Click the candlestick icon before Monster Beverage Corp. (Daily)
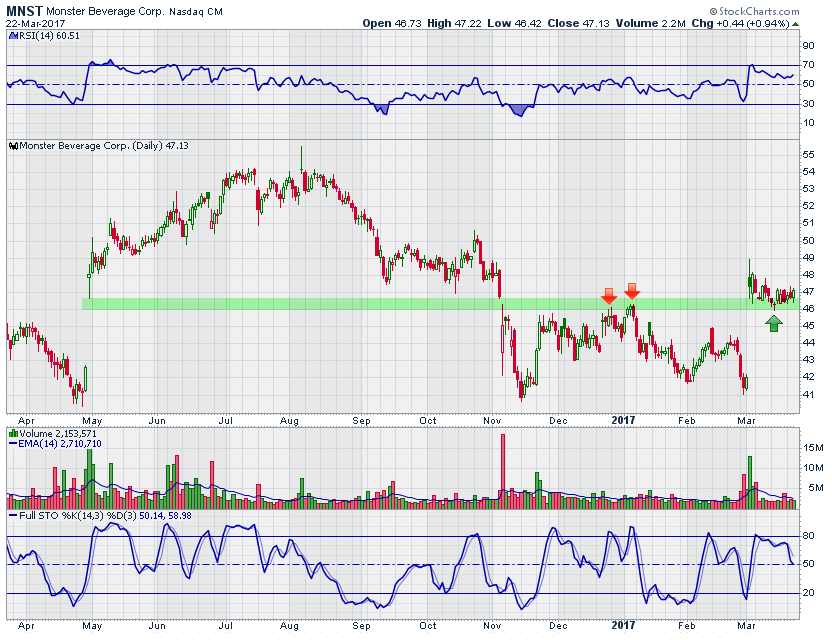This screenshot has width=832, height=640. 13,146
